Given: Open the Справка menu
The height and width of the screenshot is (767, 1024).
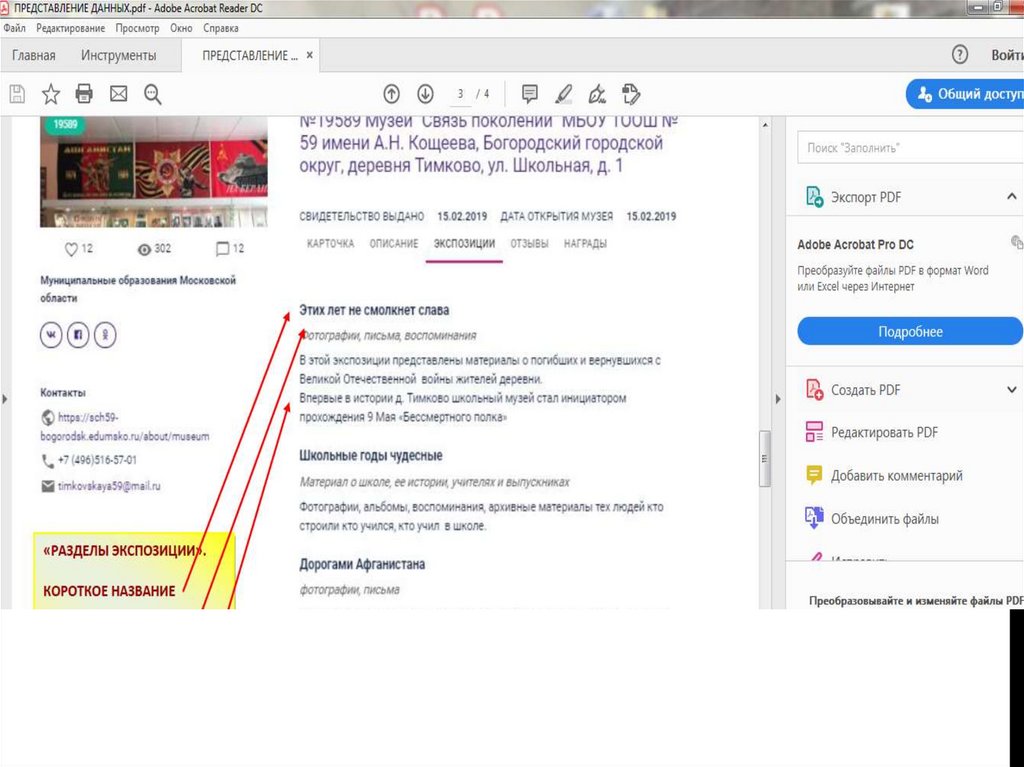Looking at the screenshot, I should [x=219, y=29].
